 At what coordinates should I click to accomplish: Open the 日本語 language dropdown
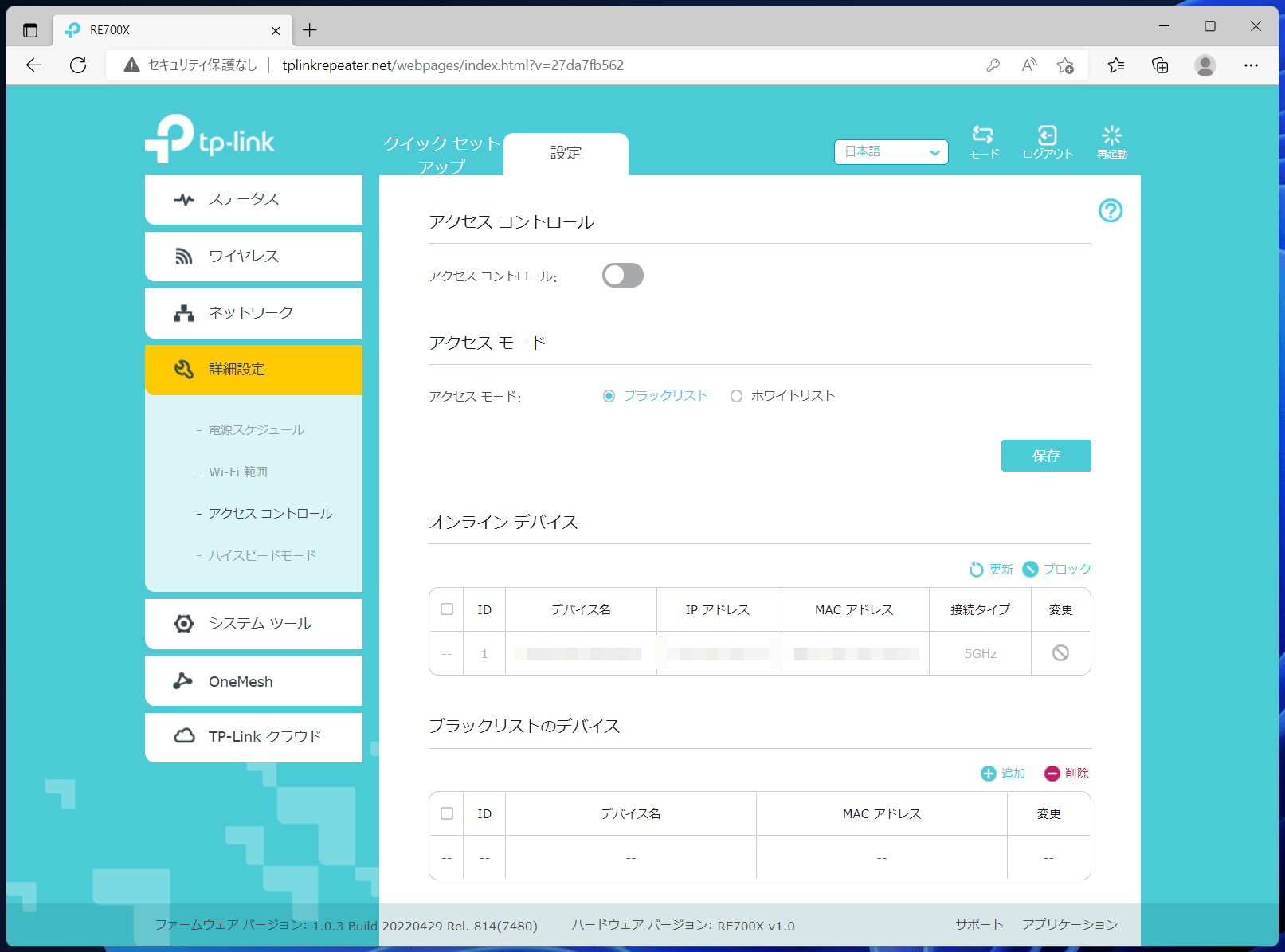pyautogui.click(x=891, y=152)
